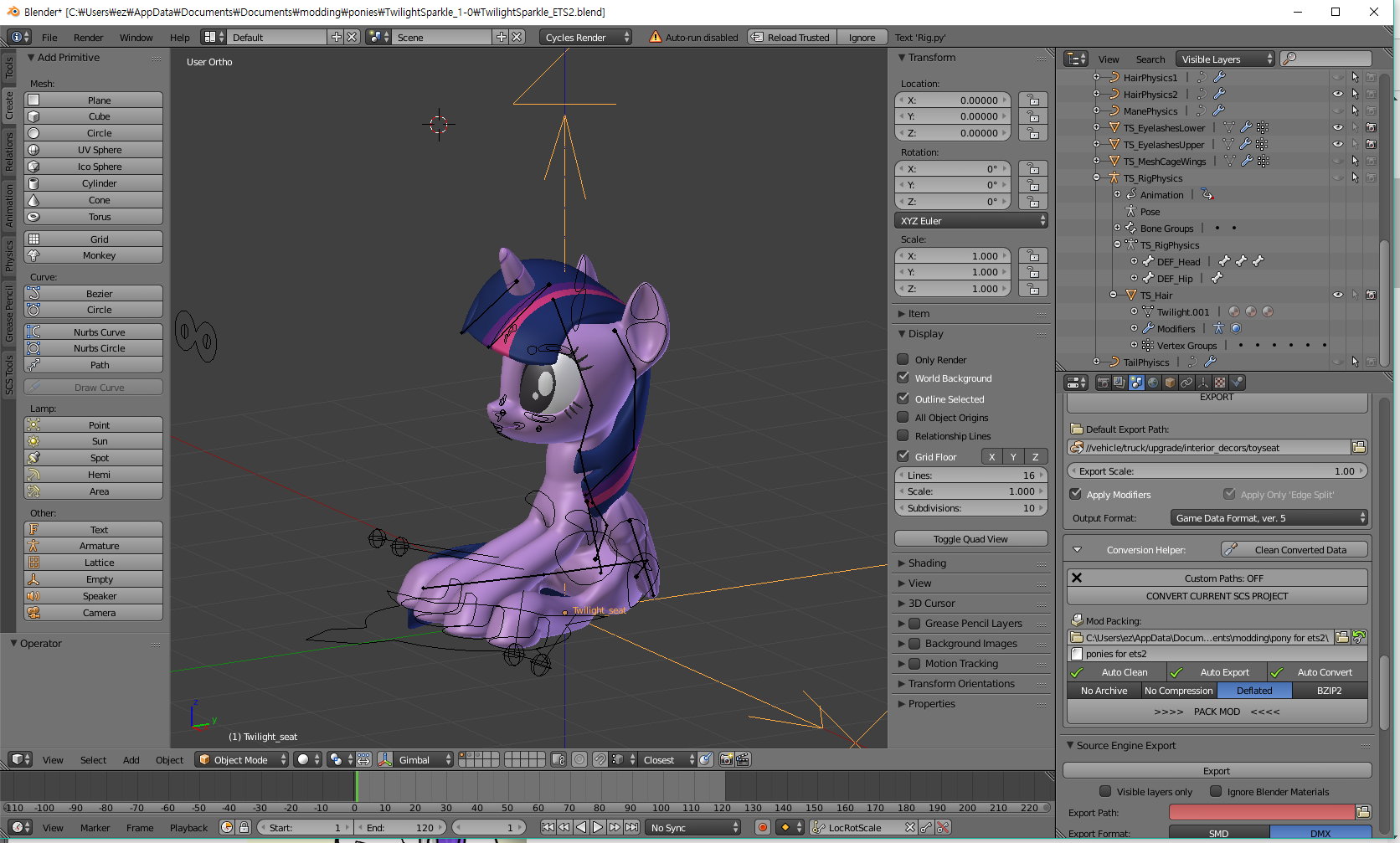Open the Help menu
The image size is (1400, 843).
[x=179, y=38]
